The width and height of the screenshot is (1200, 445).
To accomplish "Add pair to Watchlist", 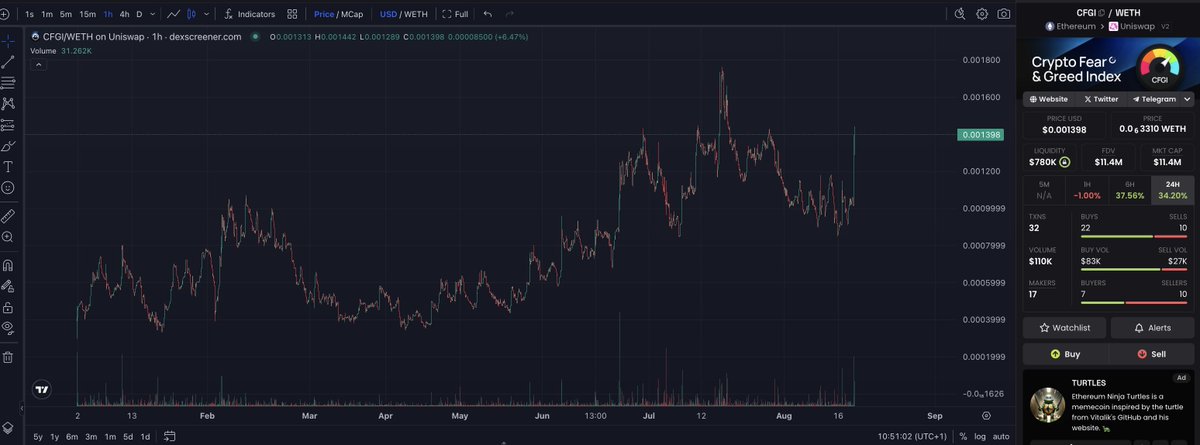I will [1065, 328].
